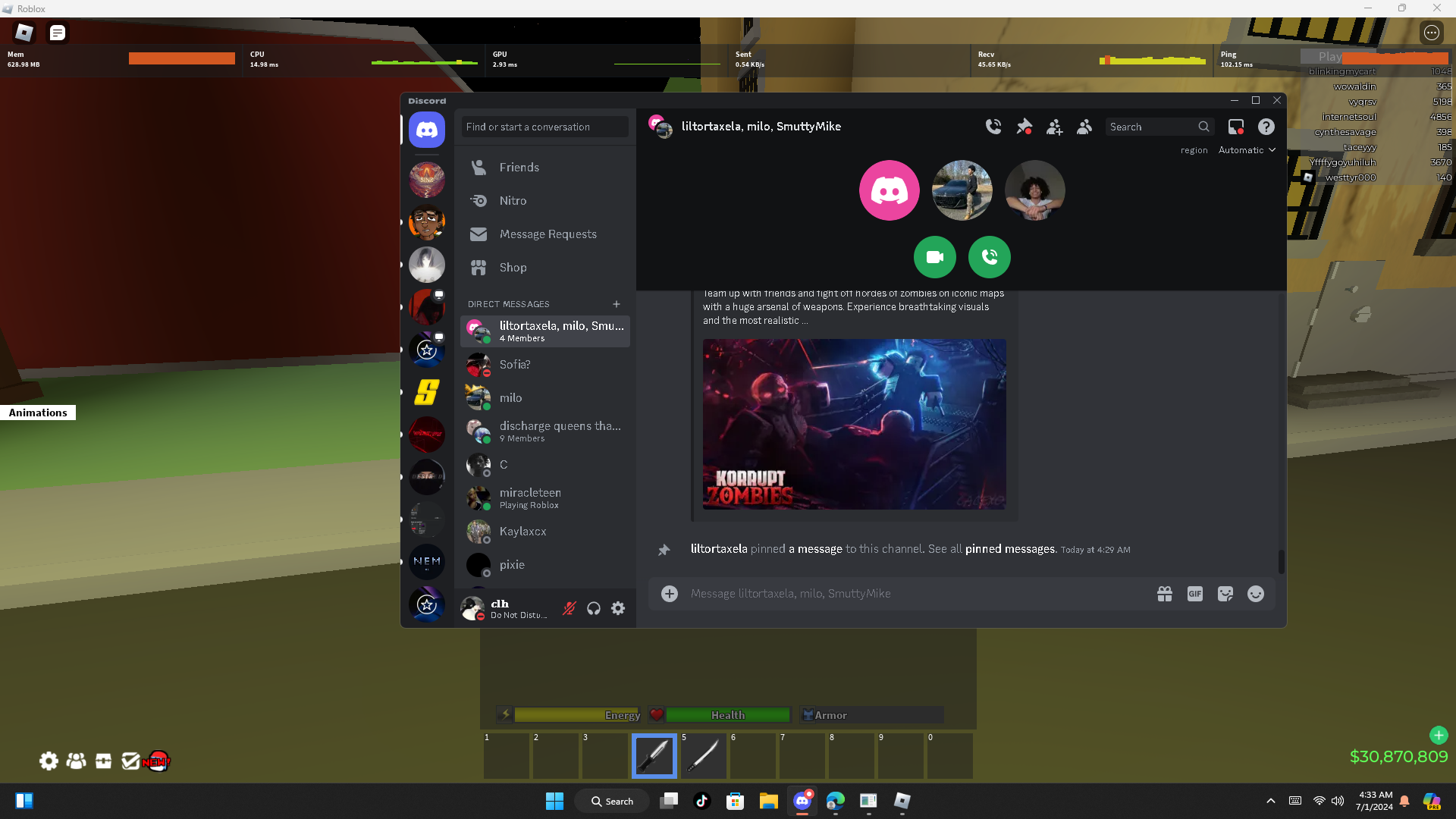Open Discord help question mark
This screenshot has height=819, width=1456.
(1266, 127)
